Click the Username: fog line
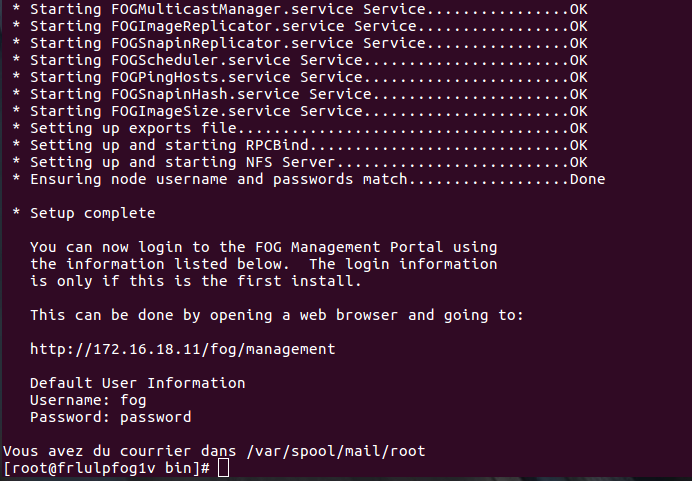This screenshot has height=481, width=692. (x=88, y=400)
